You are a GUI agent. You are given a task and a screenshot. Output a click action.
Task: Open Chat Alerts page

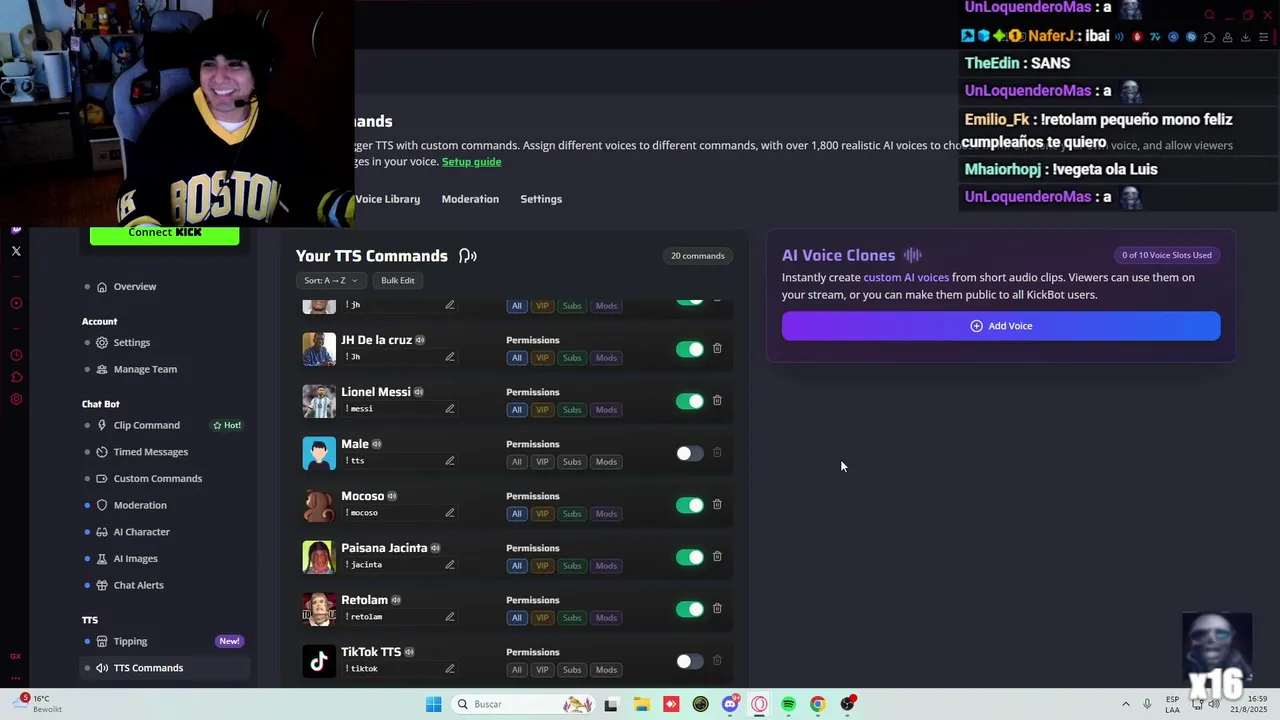(x=138, y=585)
